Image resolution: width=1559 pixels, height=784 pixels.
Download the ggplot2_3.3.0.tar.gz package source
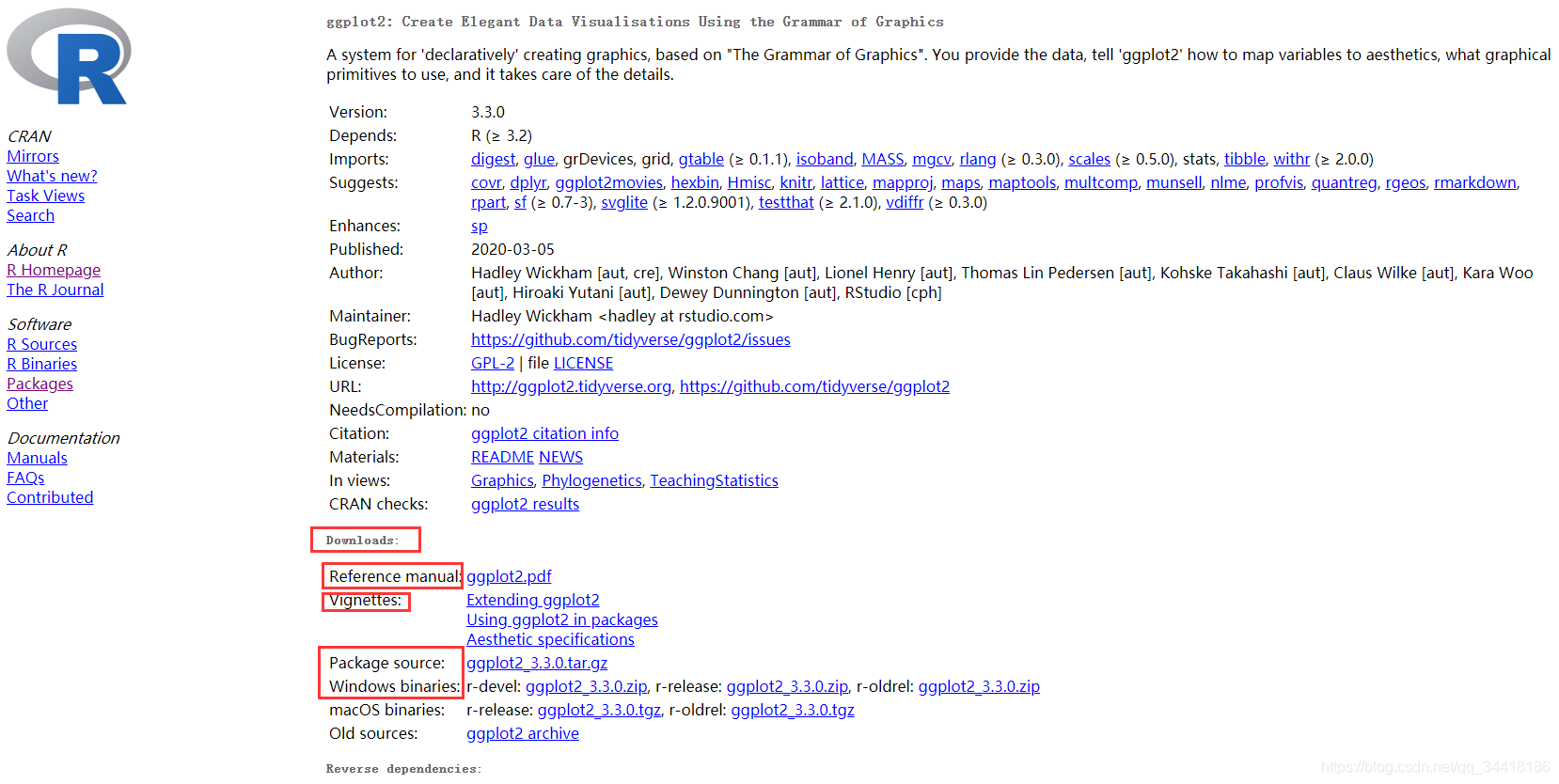coord(537,663)
